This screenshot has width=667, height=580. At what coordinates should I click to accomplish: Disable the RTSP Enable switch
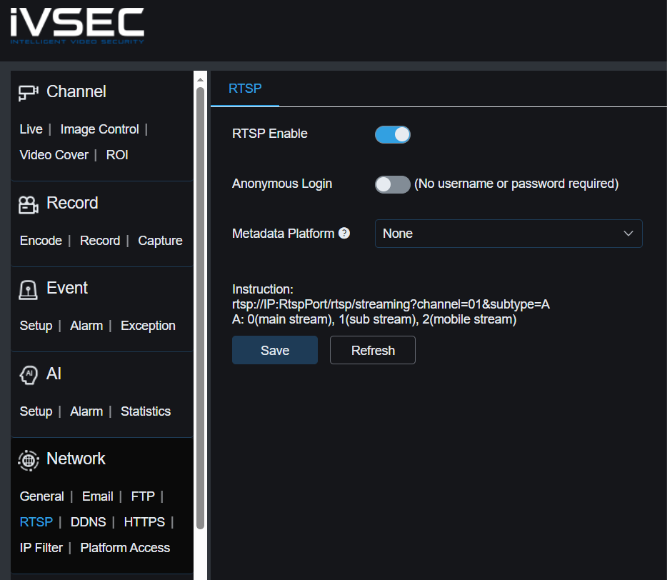click(392, 134)
